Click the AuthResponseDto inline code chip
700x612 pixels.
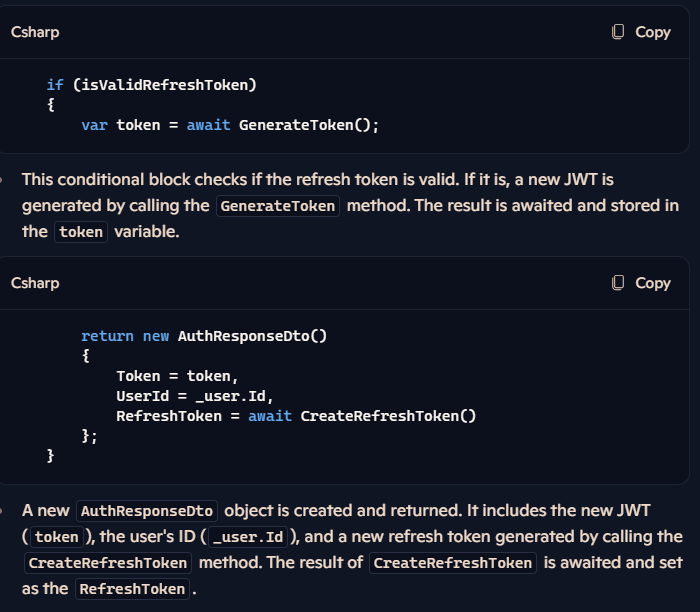[147, 511]
